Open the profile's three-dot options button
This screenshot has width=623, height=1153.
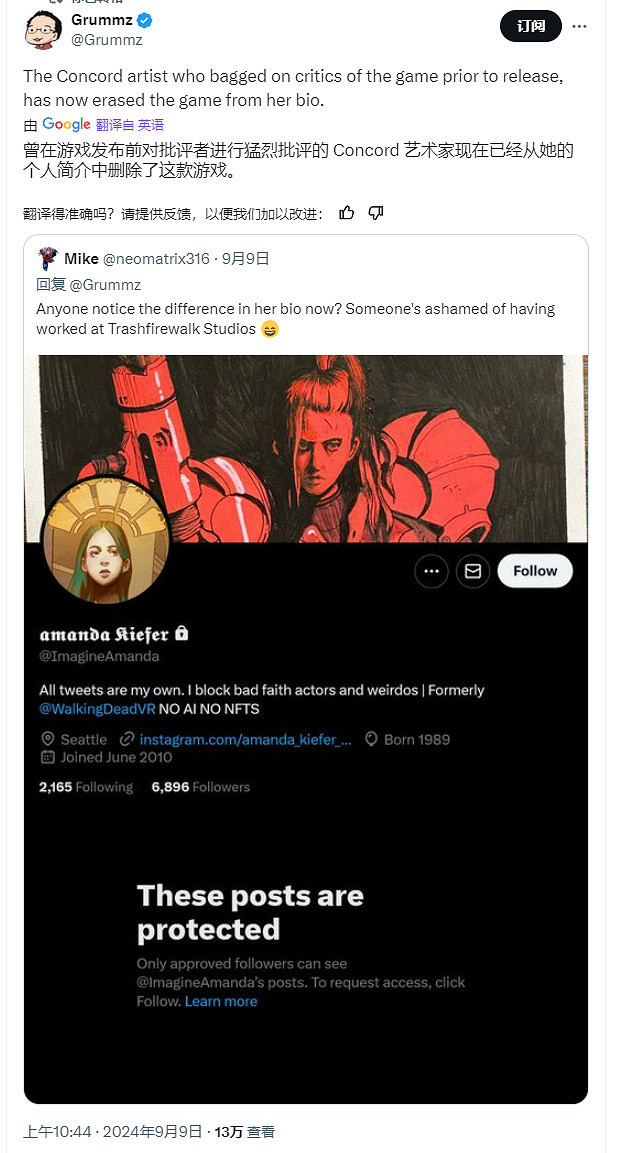click(431, 571)
